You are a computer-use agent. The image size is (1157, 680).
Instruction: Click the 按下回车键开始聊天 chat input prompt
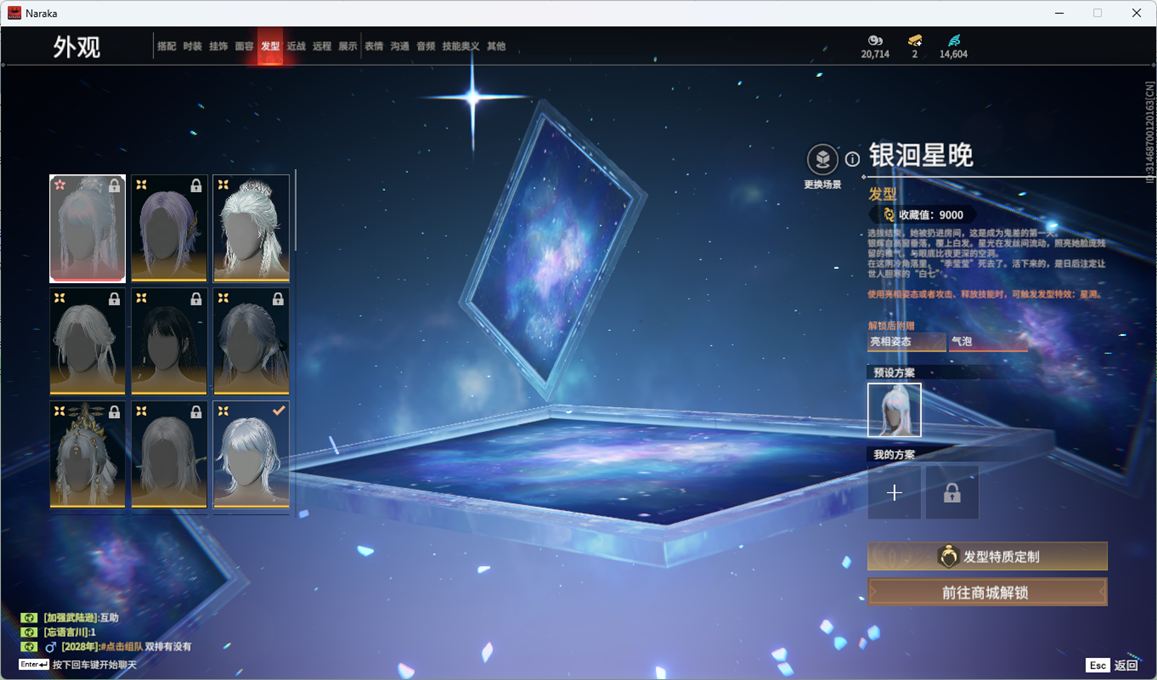pos(94,665)
